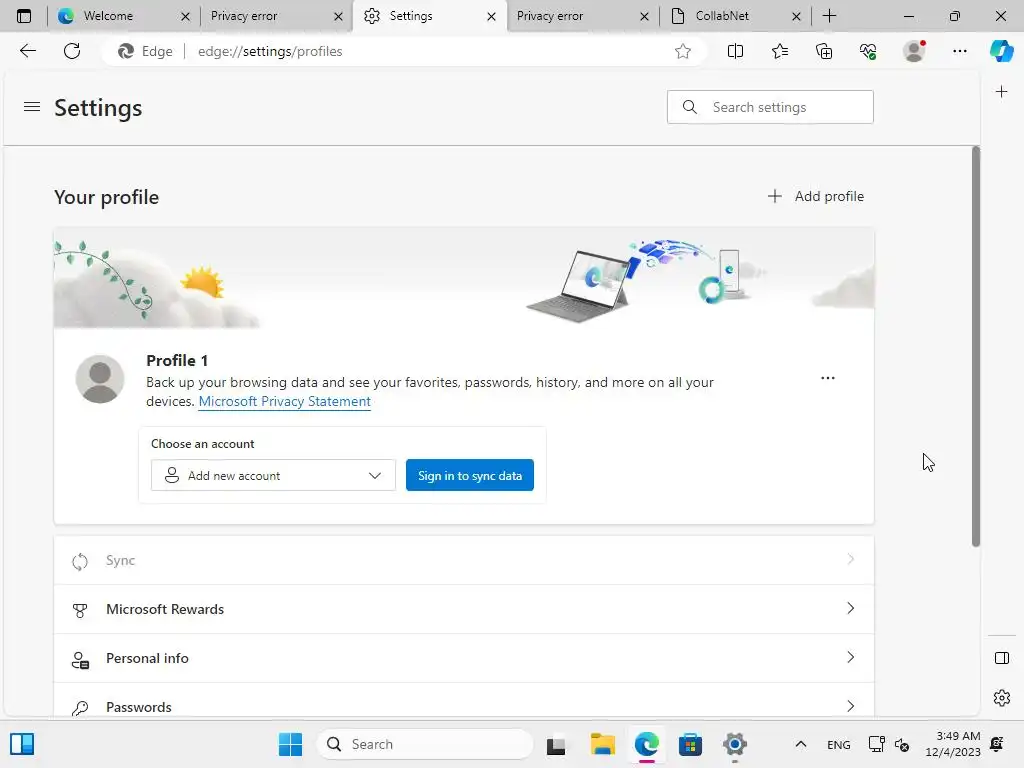Open sidebar settings gear
The height and width of the screenshot is (768, 1024).
click(1002, 698)
